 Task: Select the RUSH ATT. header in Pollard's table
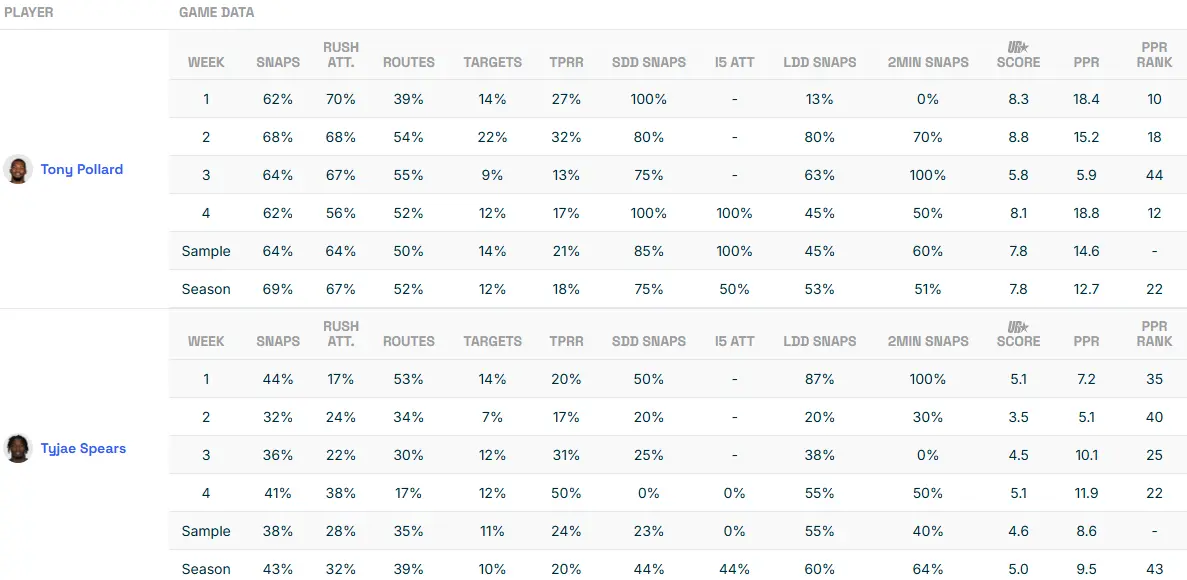(341, 54)
